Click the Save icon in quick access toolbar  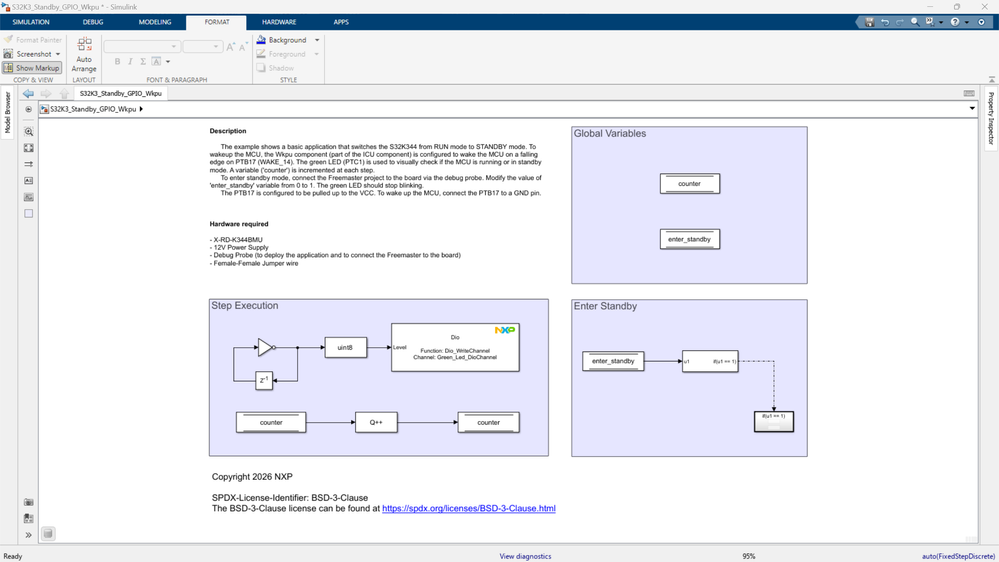coord(869,22)
